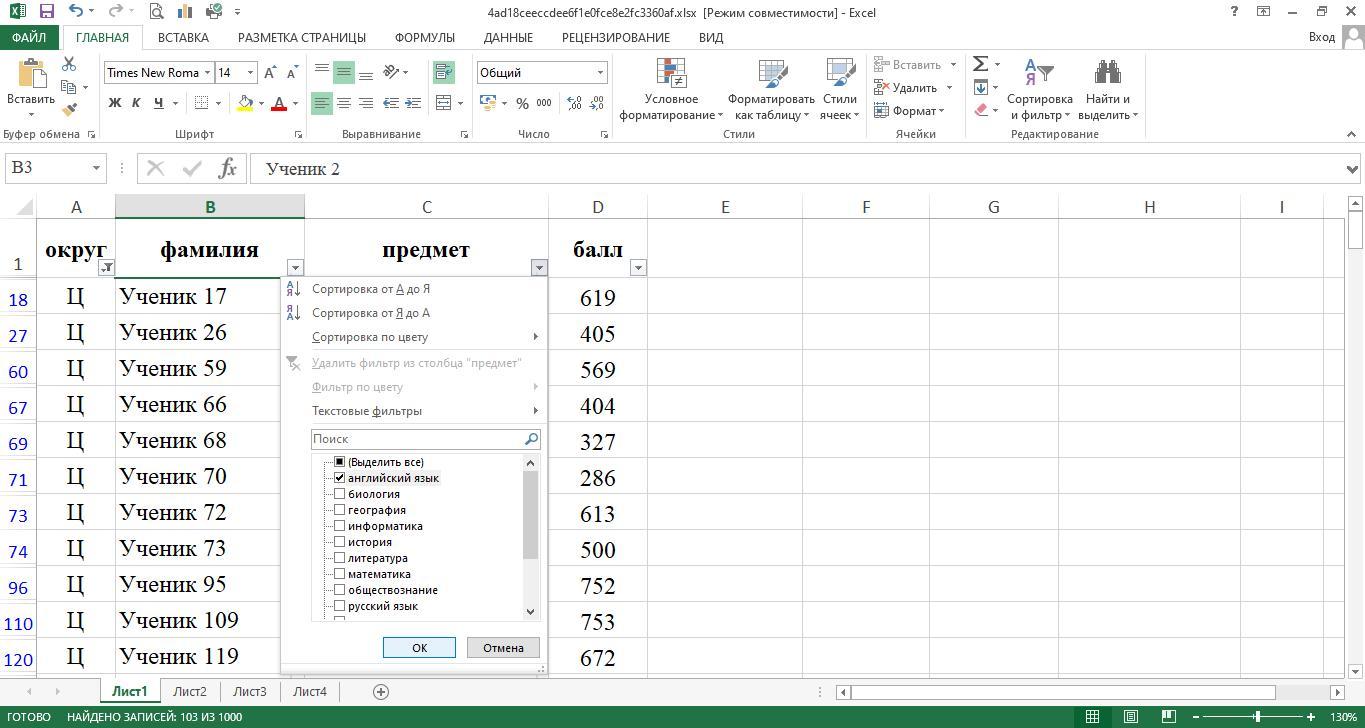
Task: Open the font name dropdown Times New Roman
Action: click(x=207, y=72)
